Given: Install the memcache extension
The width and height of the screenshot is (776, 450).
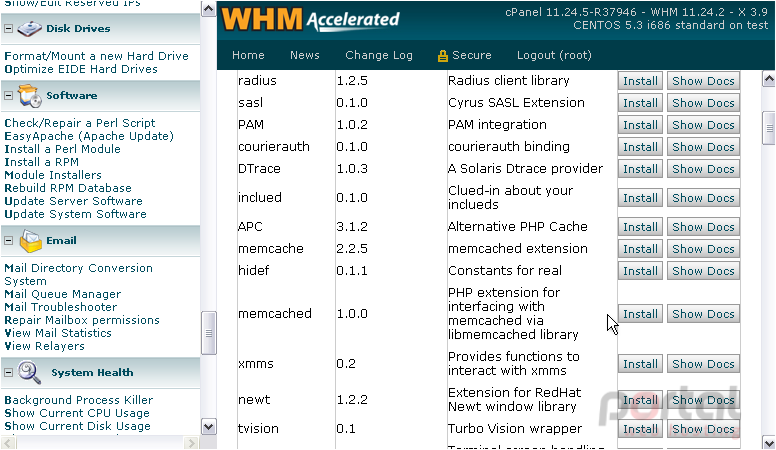Looking at the screenshot, I should coord(640,249).
